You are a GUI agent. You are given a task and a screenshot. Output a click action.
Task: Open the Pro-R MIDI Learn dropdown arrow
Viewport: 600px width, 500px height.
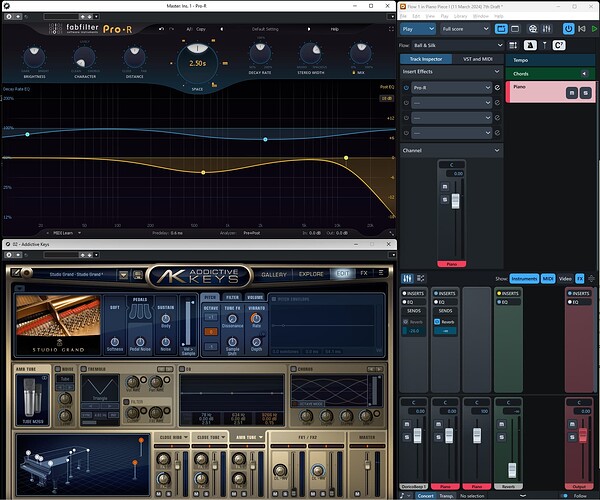click(x=80, y=233)
